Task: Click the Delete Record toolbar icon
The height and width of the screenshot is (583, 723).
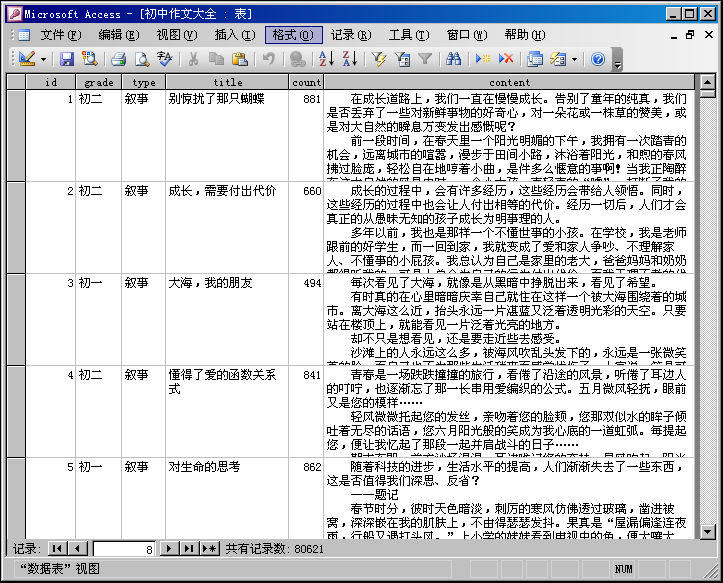Action: coord(506,59)
